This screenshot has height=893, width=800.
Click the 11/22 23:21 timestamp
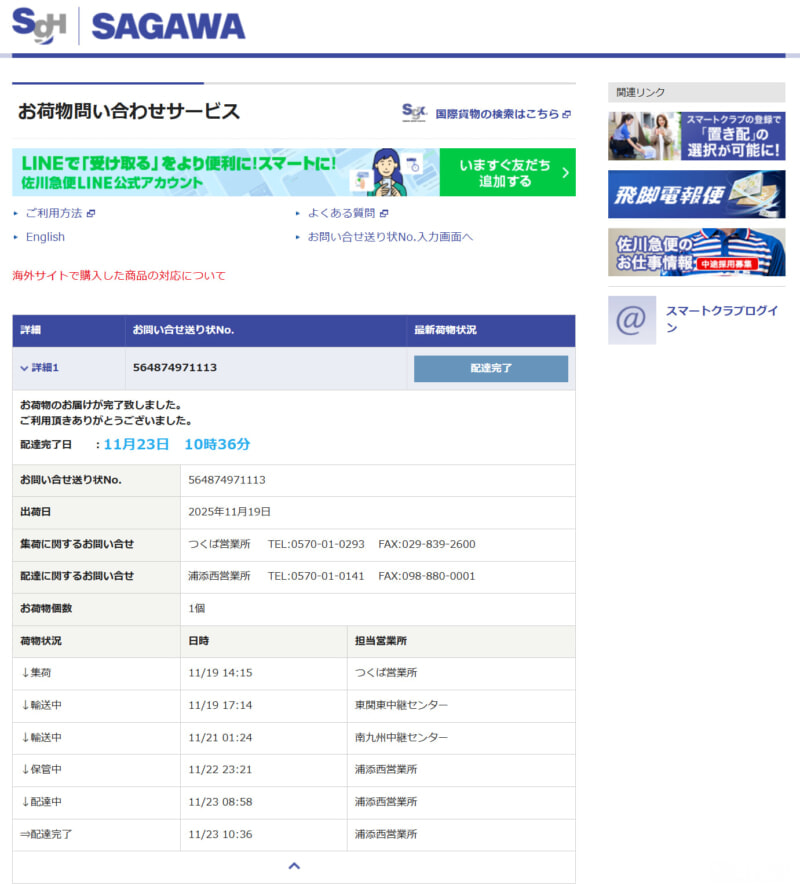[220, 770]
